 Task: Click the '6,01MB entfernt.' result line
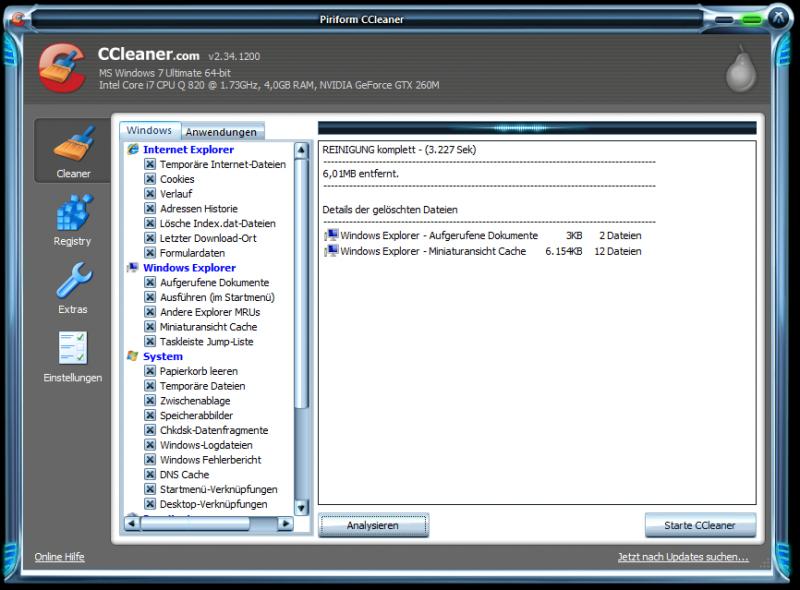coord(361,174)
